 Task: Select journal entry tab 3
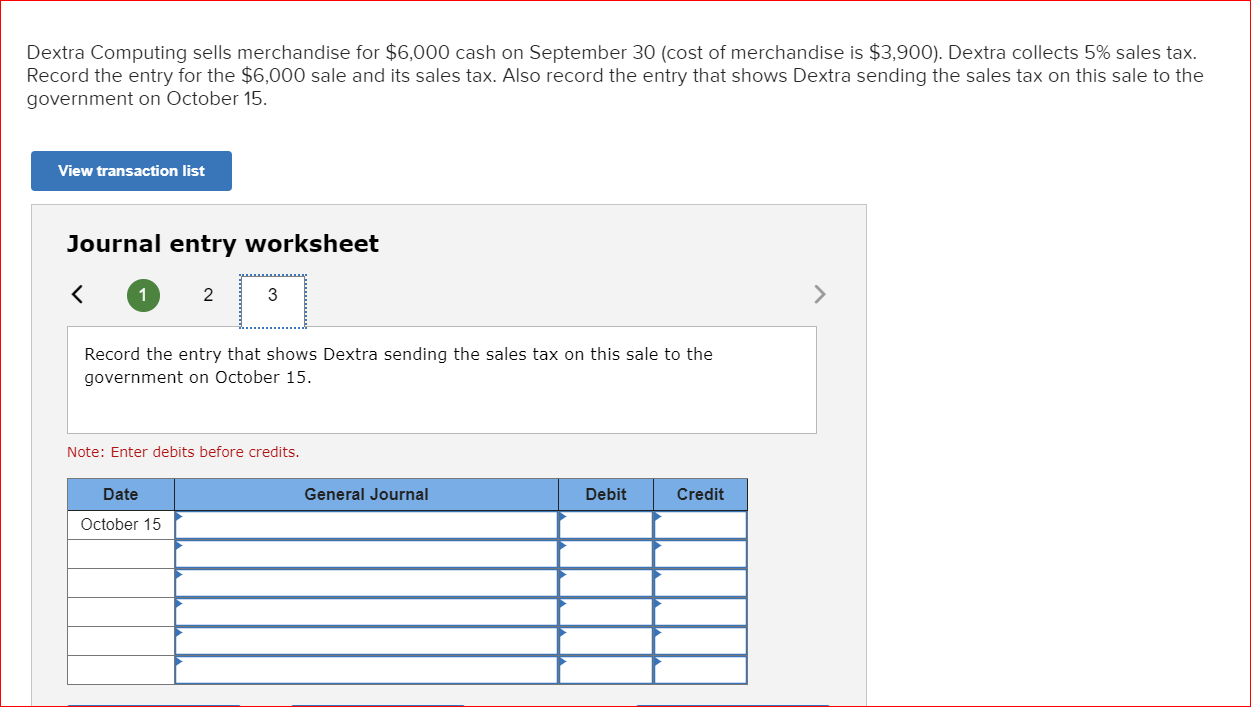pos(272,295)
